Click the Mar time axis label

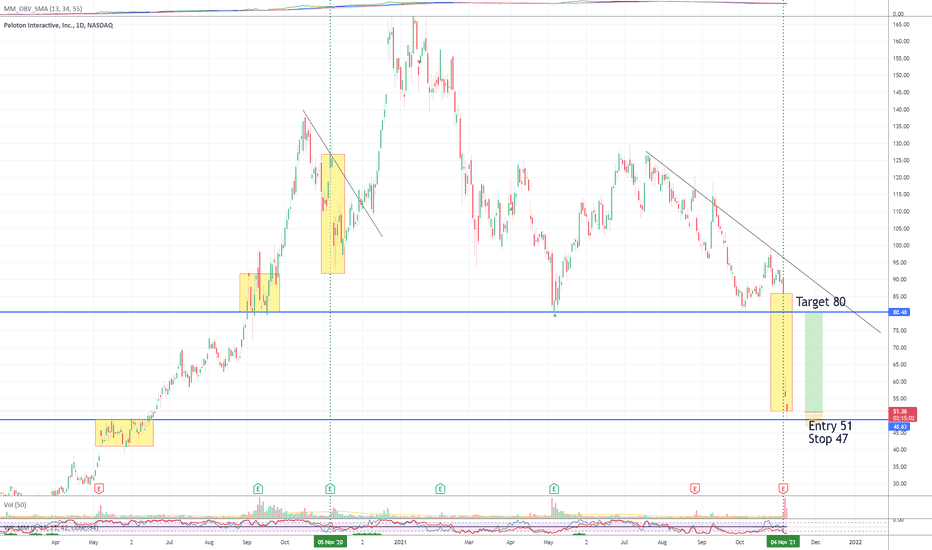tap(468, 542)
